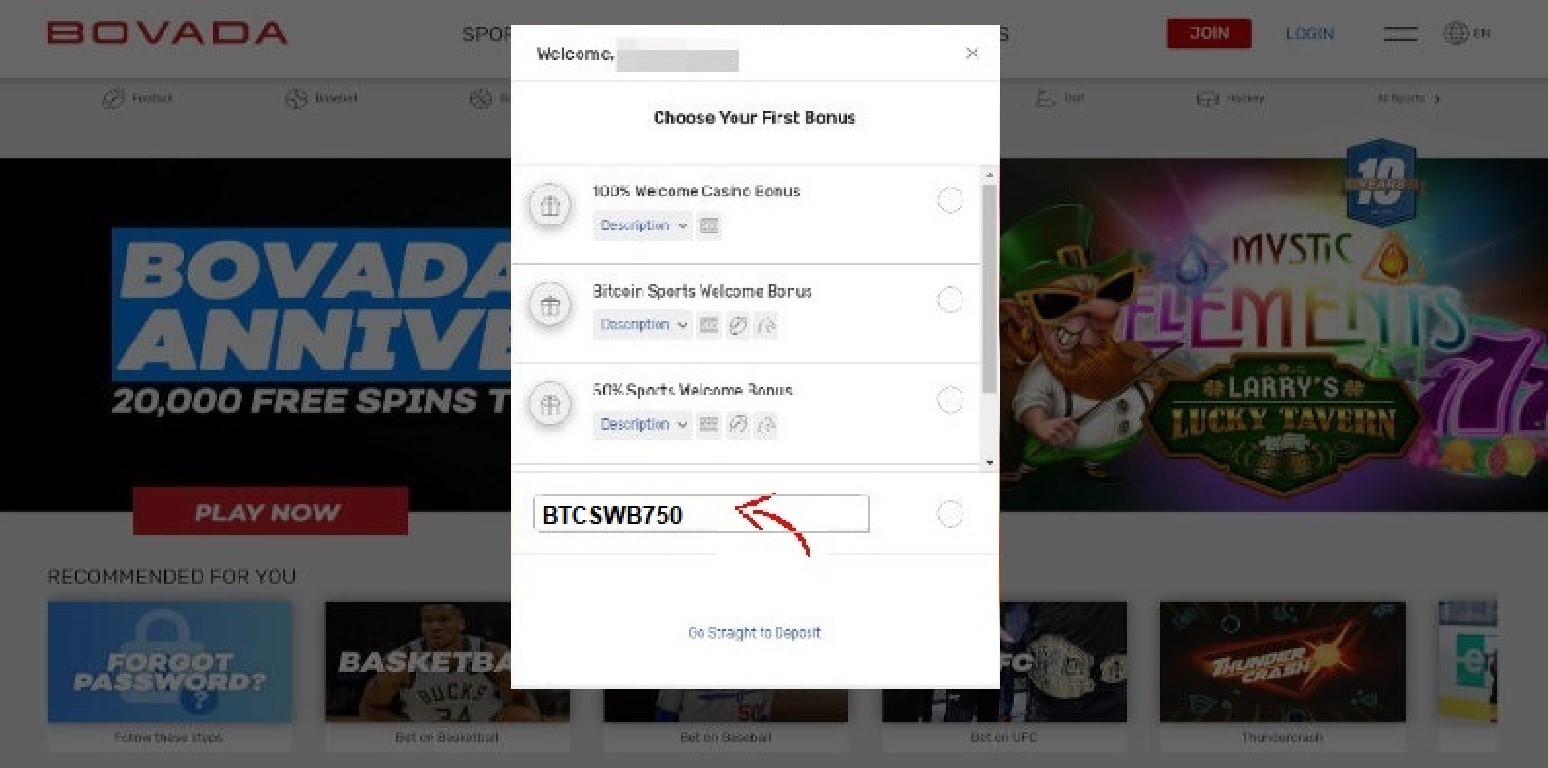Click the Hockey sport icon
1548x768 pixels.
[x=1208, y=98]
